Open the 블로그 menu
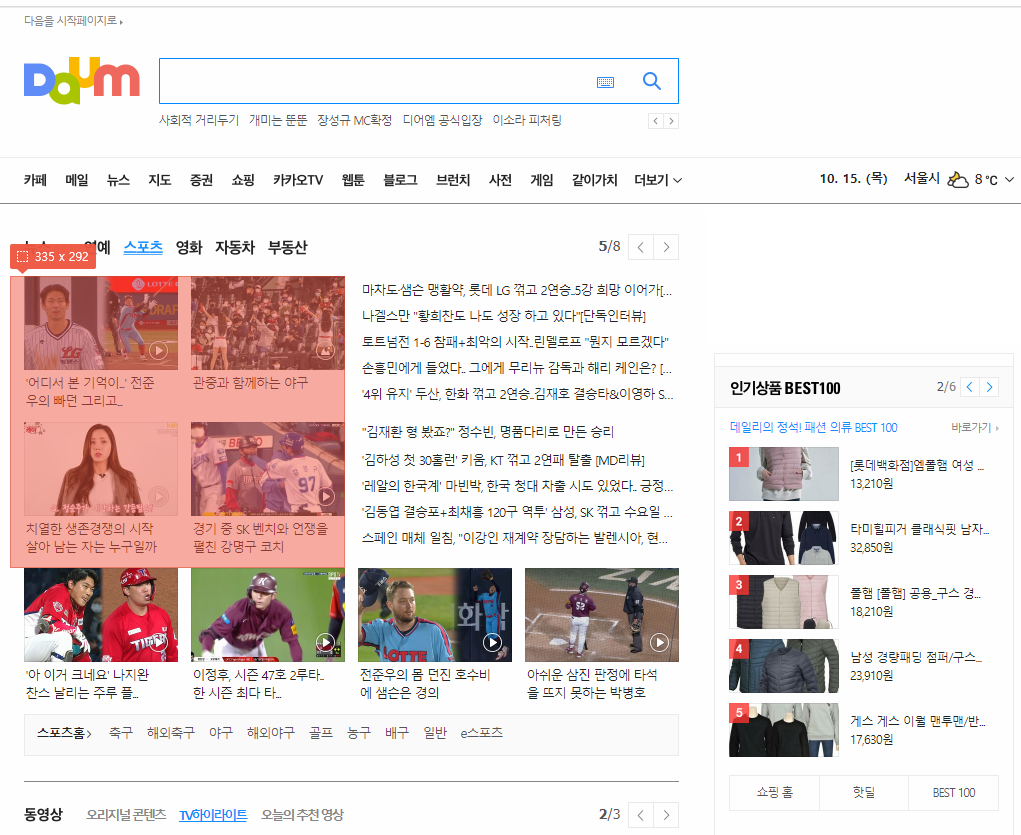This screenshot has width=1021, height=835. point(400,180)
